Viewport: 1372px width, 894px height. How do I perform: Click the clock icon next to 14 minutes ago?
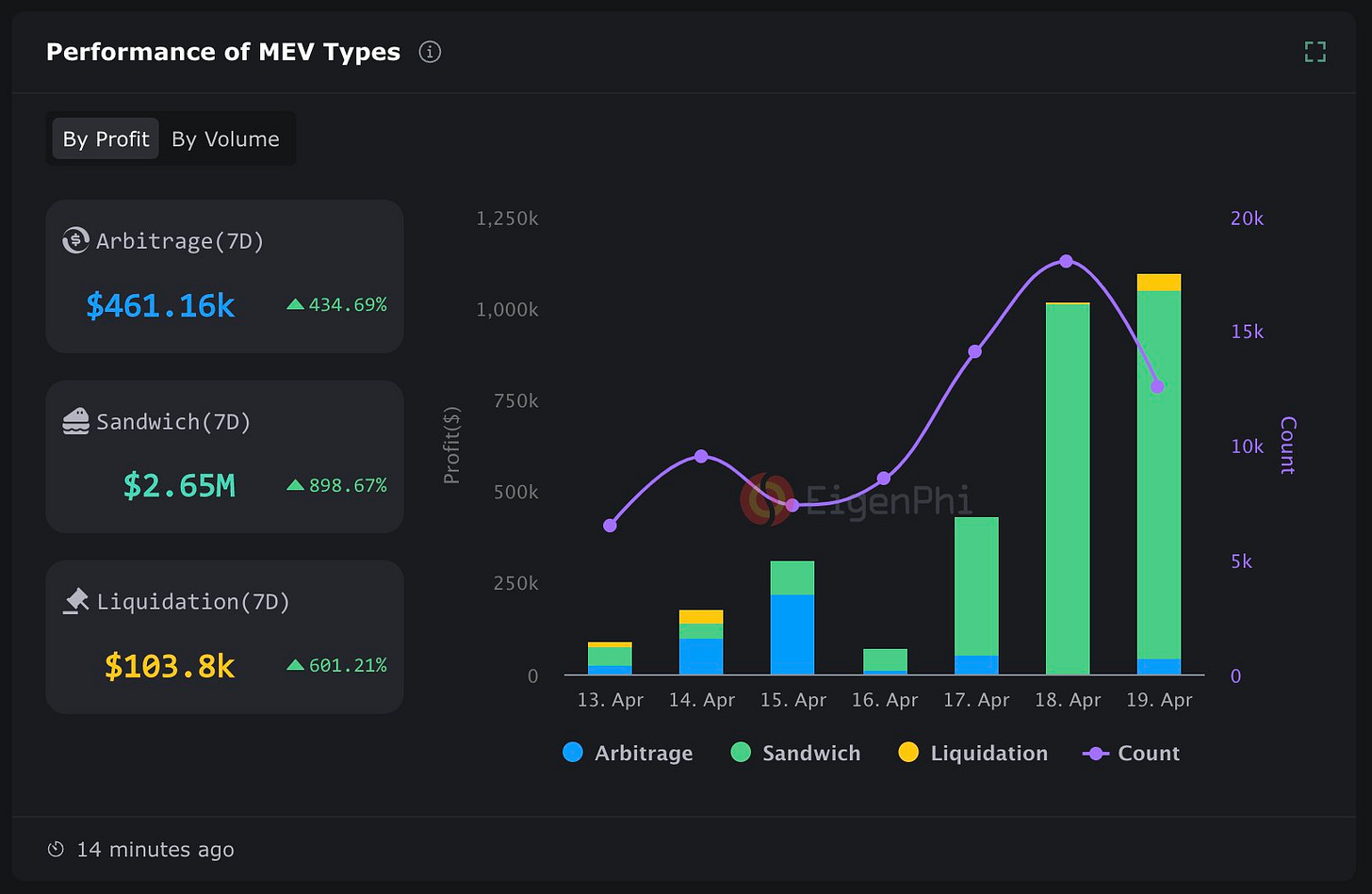pos(56,850)
